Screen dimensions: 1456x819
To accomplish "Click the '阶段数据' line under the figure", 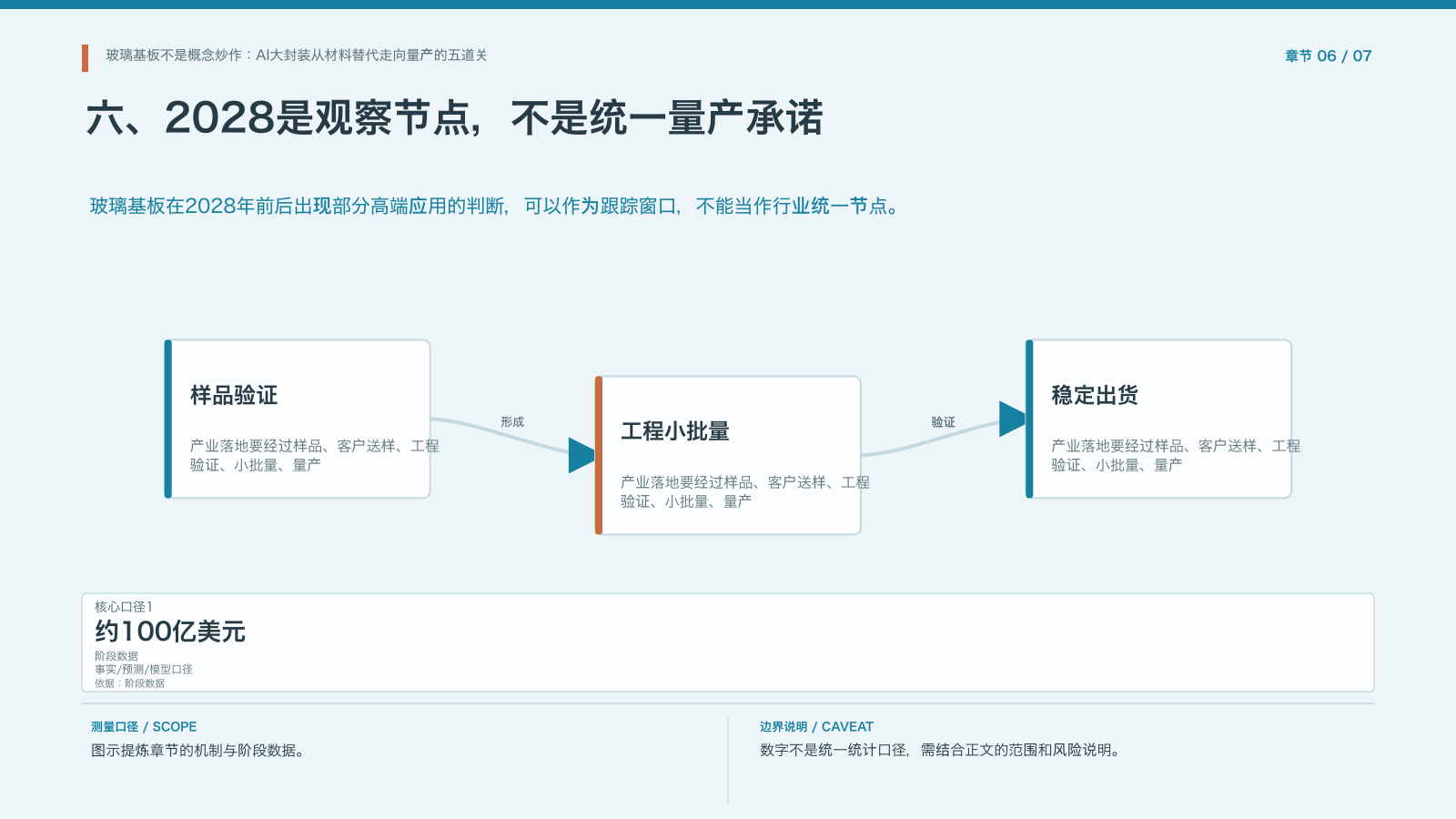I will click(x=116, y=656).
